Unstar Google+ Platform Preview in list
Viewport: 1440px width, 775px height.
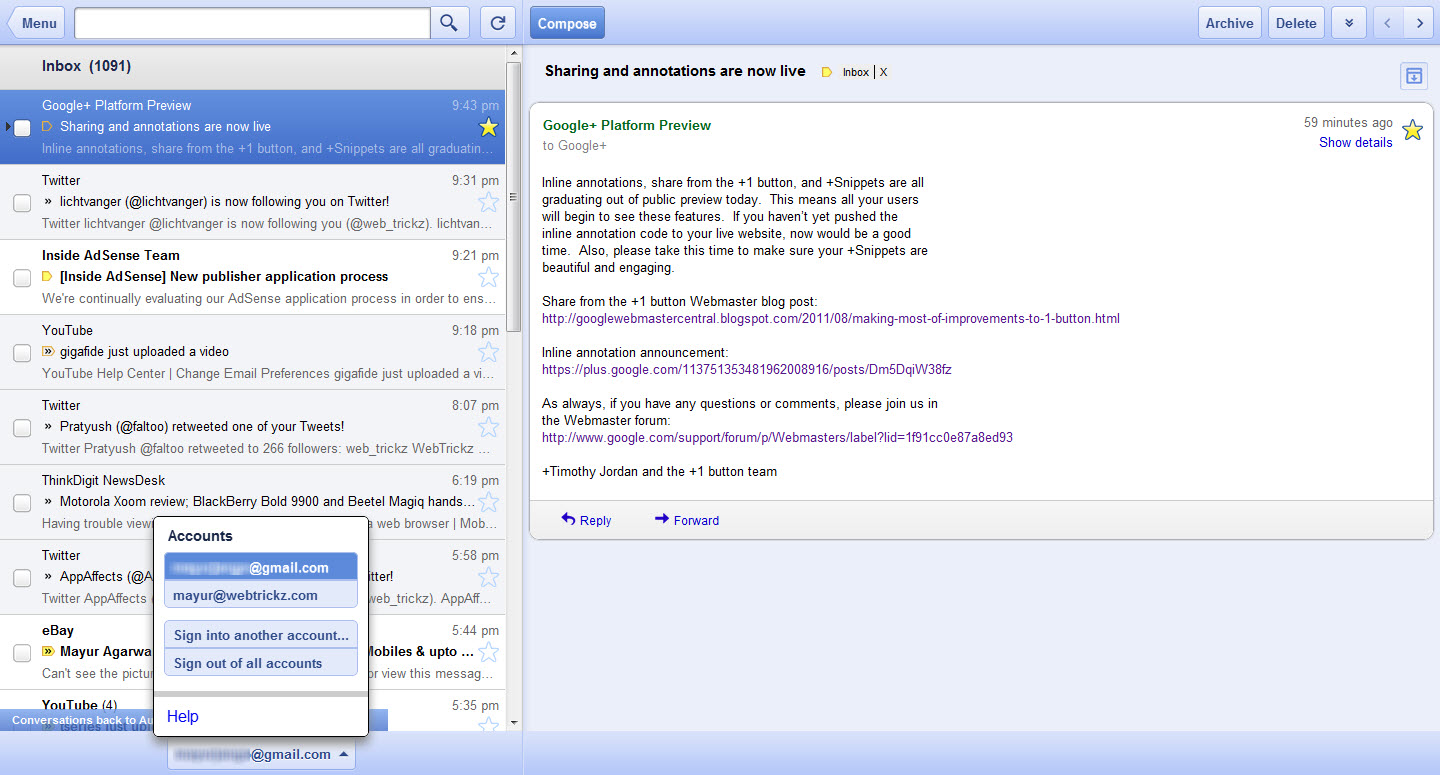tap(488, 127)
